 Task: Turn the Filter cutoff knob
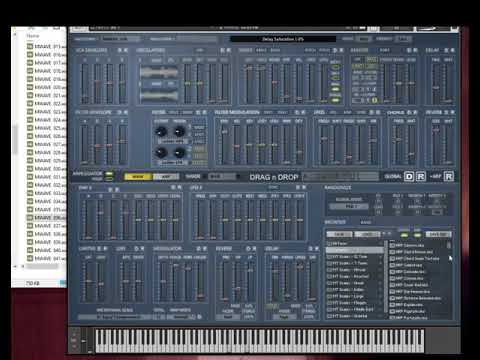point(161,131)
